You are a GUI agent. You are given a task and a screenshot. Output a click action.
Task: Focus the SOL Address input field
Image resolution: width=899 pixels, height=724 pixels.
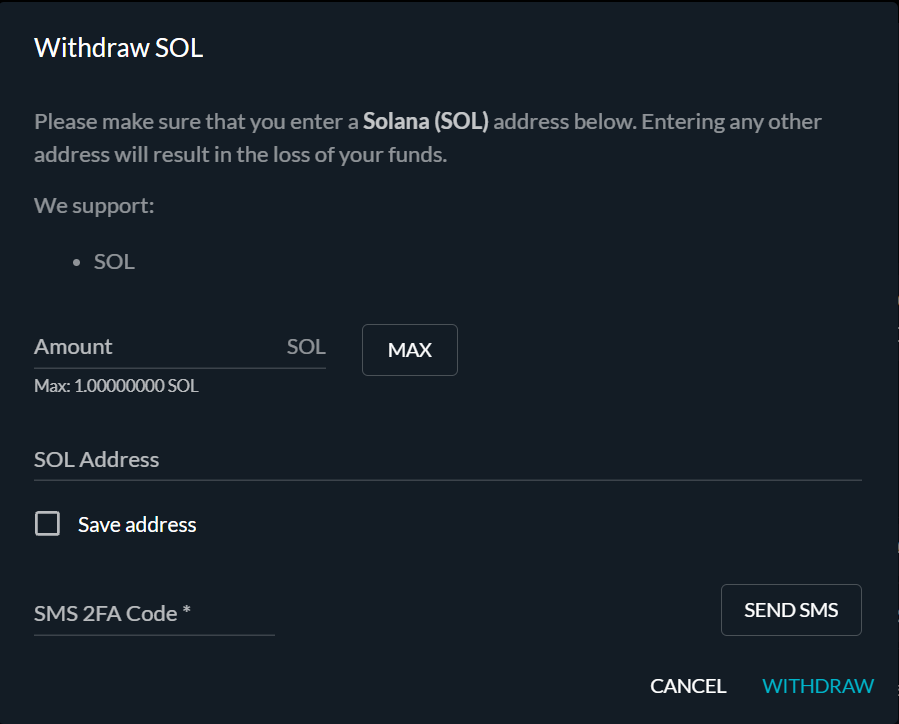(447, 460)
